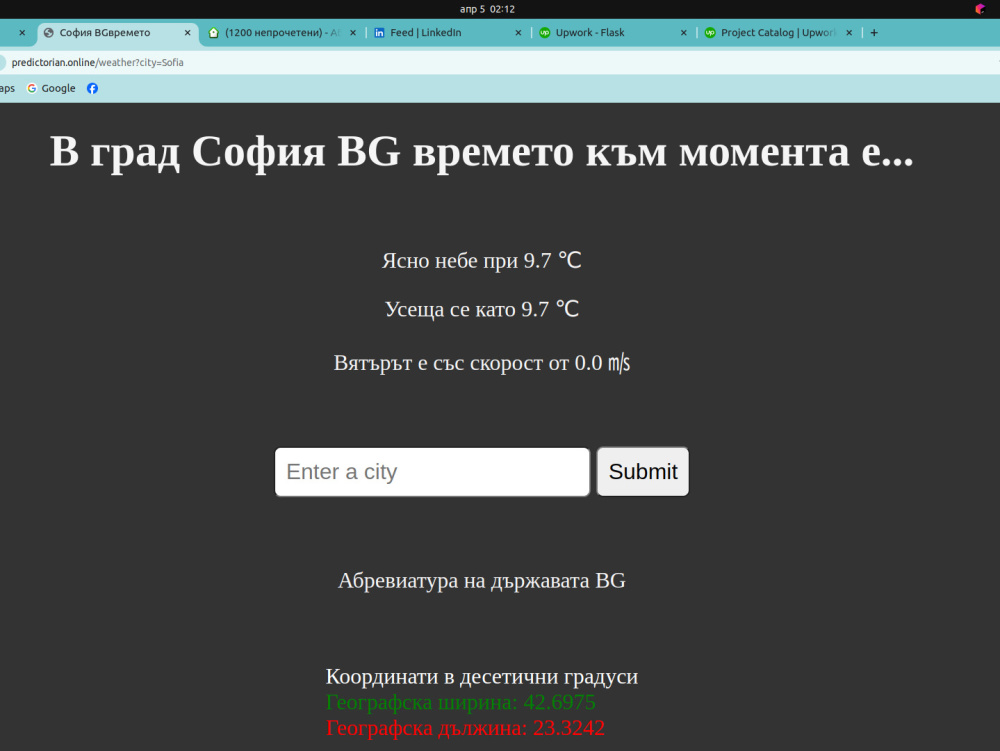Click the LinkedIn favicon on Feed tab
The width and height of the screenshot is (1000, 751).
coord(379,33)
